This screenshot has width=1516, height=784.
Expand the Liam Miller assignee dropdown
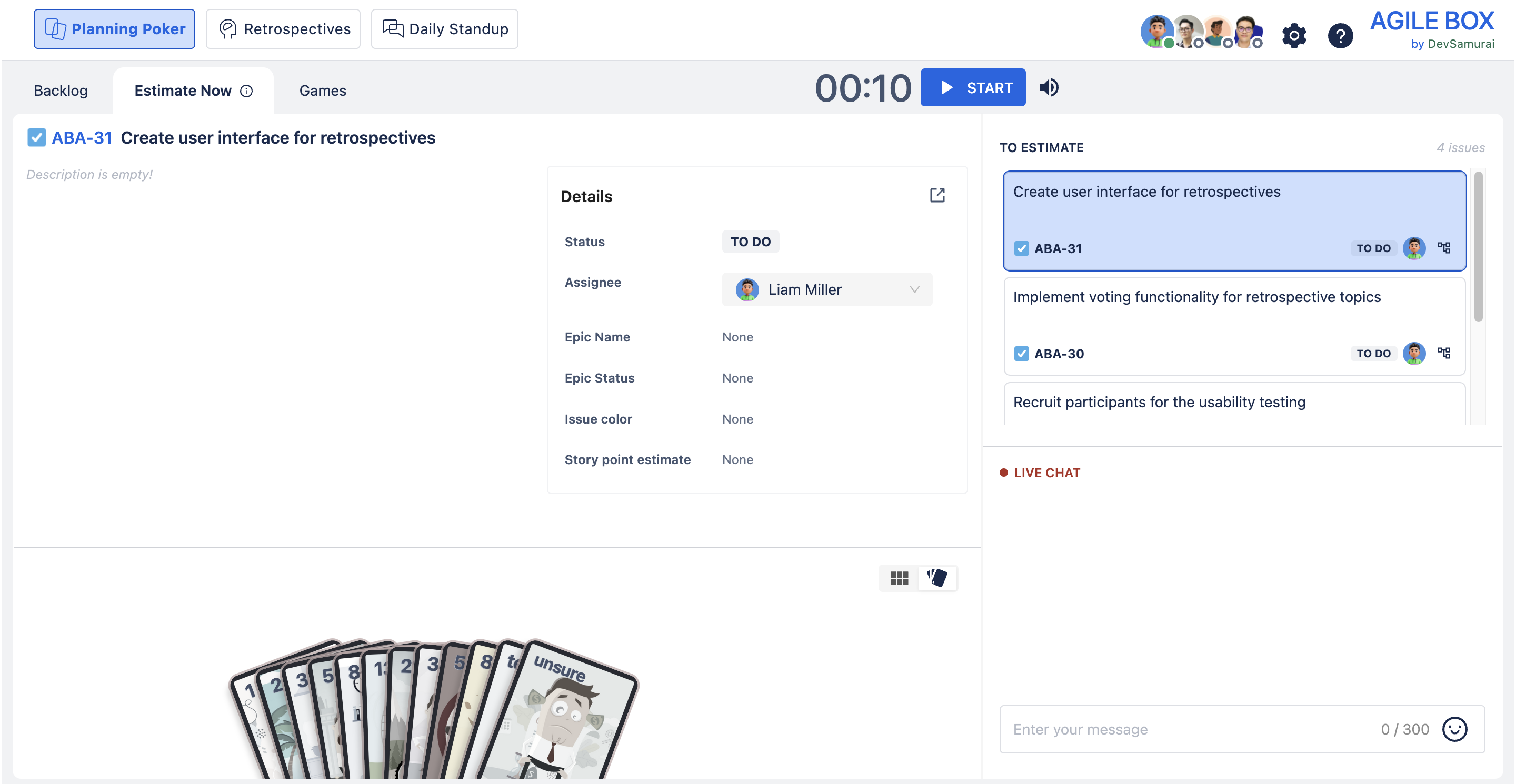[x=914, y=289]
